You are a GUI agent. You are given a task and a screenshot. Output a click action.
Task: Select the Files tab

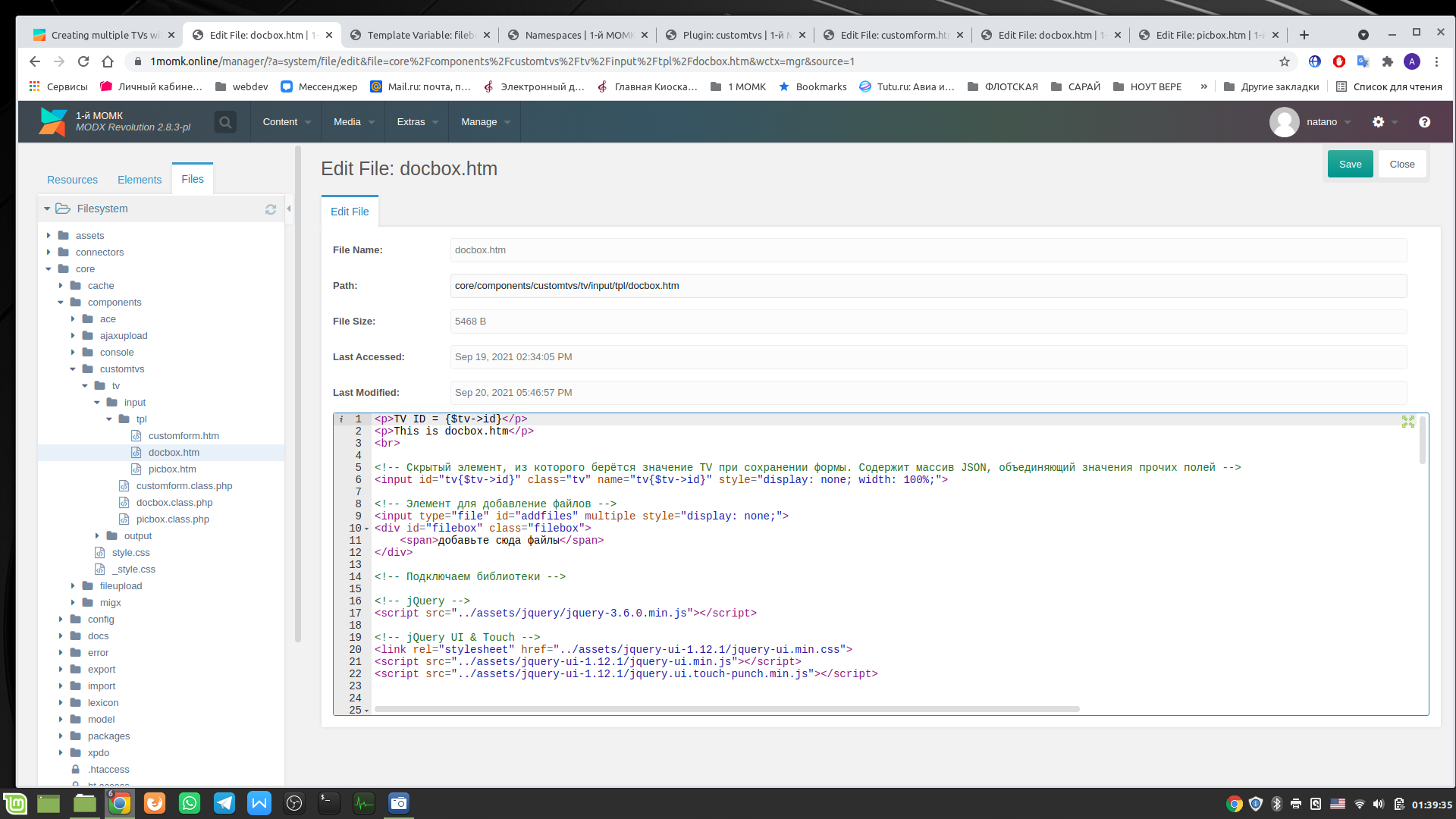point(193,179)
